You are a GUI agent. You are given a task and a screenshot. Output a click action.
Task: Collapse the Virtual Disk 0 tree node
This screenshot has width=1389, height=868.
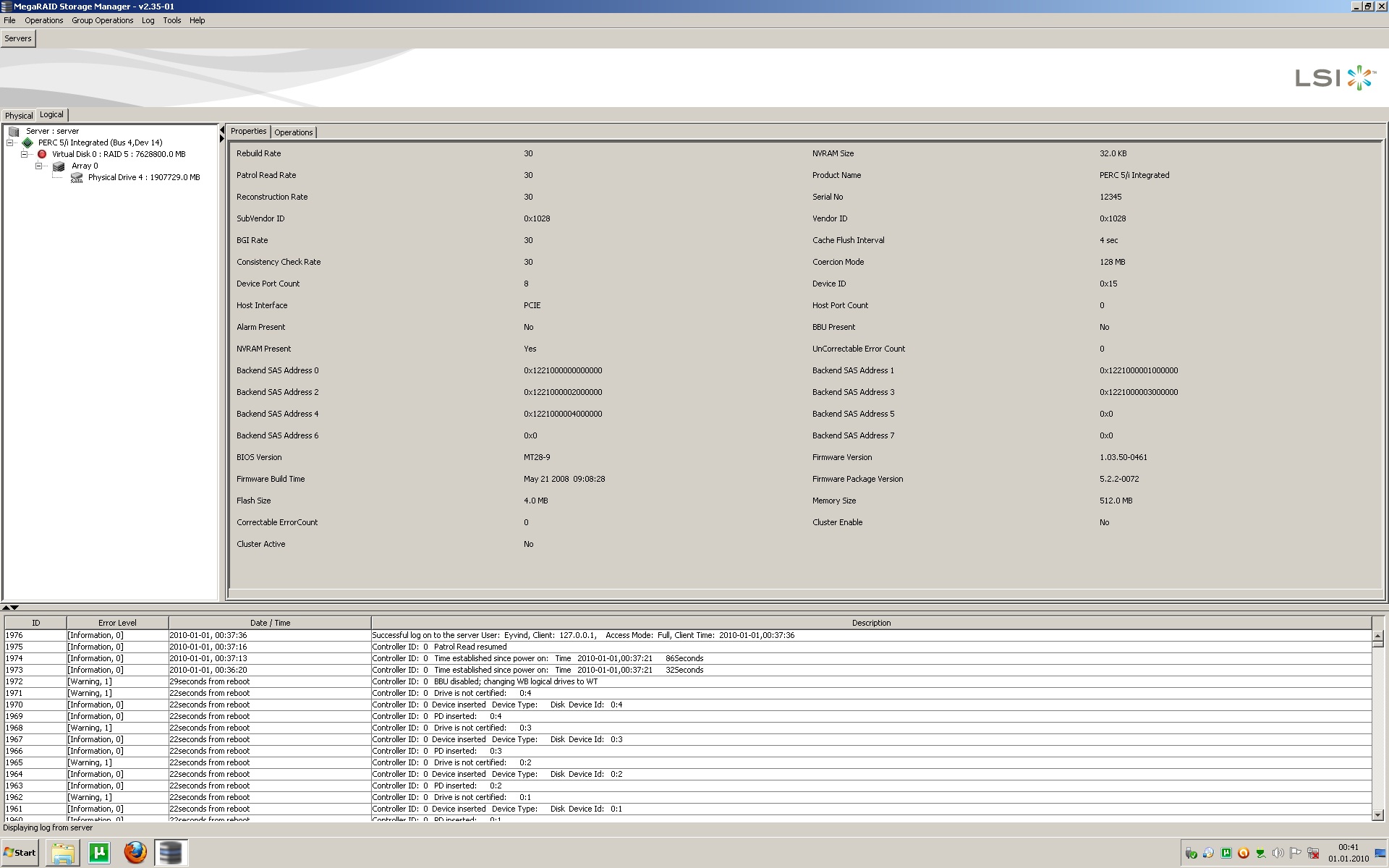click(x=25, y=155)
